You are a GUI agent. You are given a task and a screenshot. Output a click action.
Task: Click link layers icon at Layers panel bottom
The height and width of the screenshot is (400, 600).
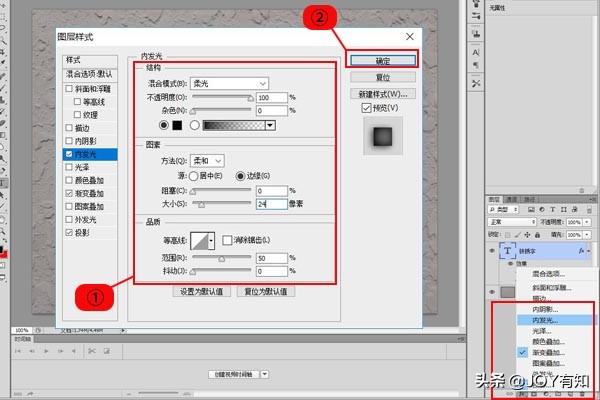(509, 393)
